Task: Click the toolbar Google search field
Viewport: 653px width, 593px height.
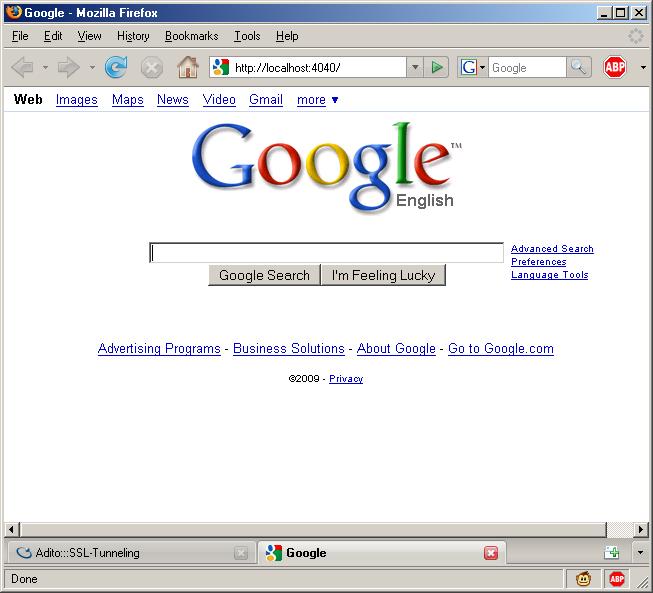Action: pos(527,67)
